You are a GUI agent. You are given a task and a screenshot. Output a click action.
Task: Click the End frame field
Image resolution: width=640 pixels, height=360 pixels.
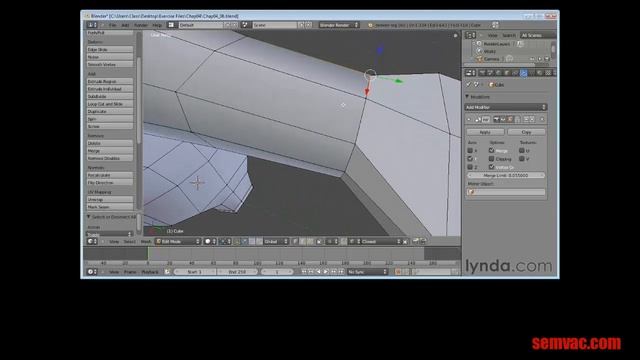point(237,272)
